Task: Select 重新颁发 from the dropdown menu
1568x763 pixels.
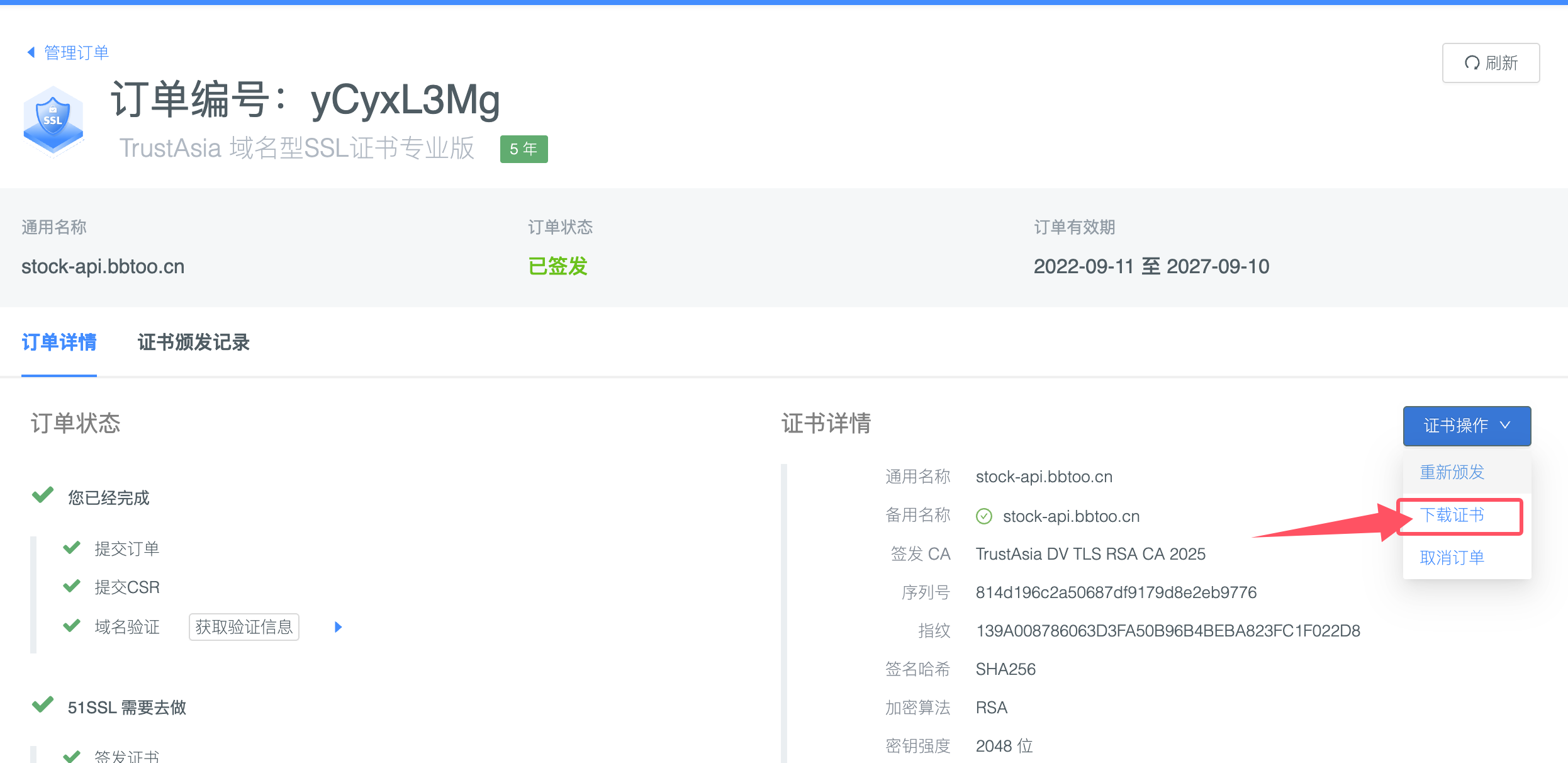Action: pyautogui.click(x=1452, y=472)
